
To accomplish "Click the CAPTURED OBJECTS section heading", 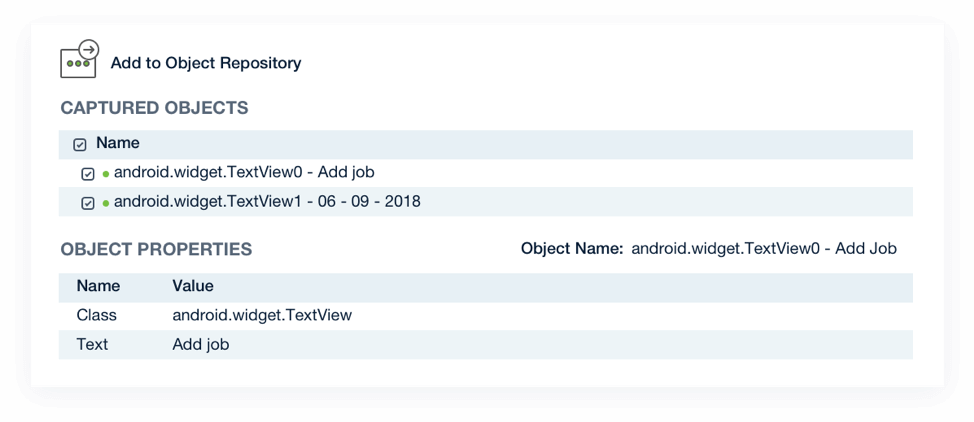I will pos(154,108).
